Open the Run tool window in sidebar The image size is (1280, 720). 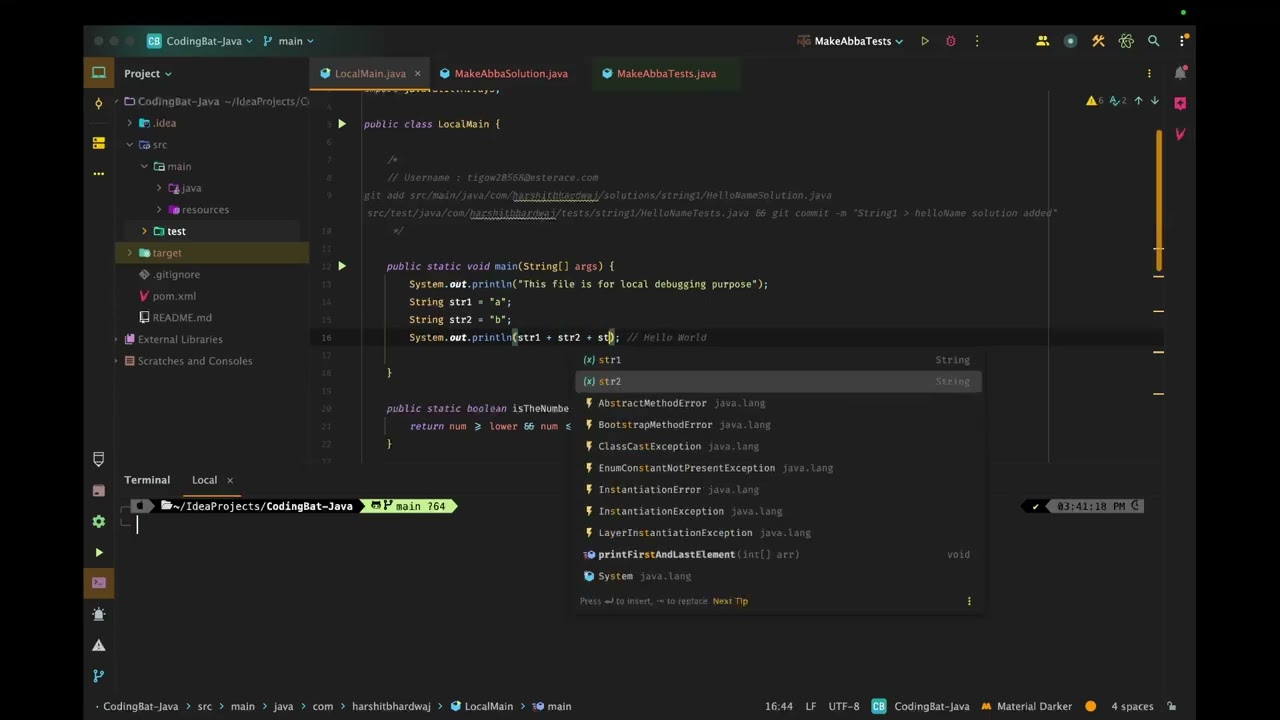pos(98,552)
